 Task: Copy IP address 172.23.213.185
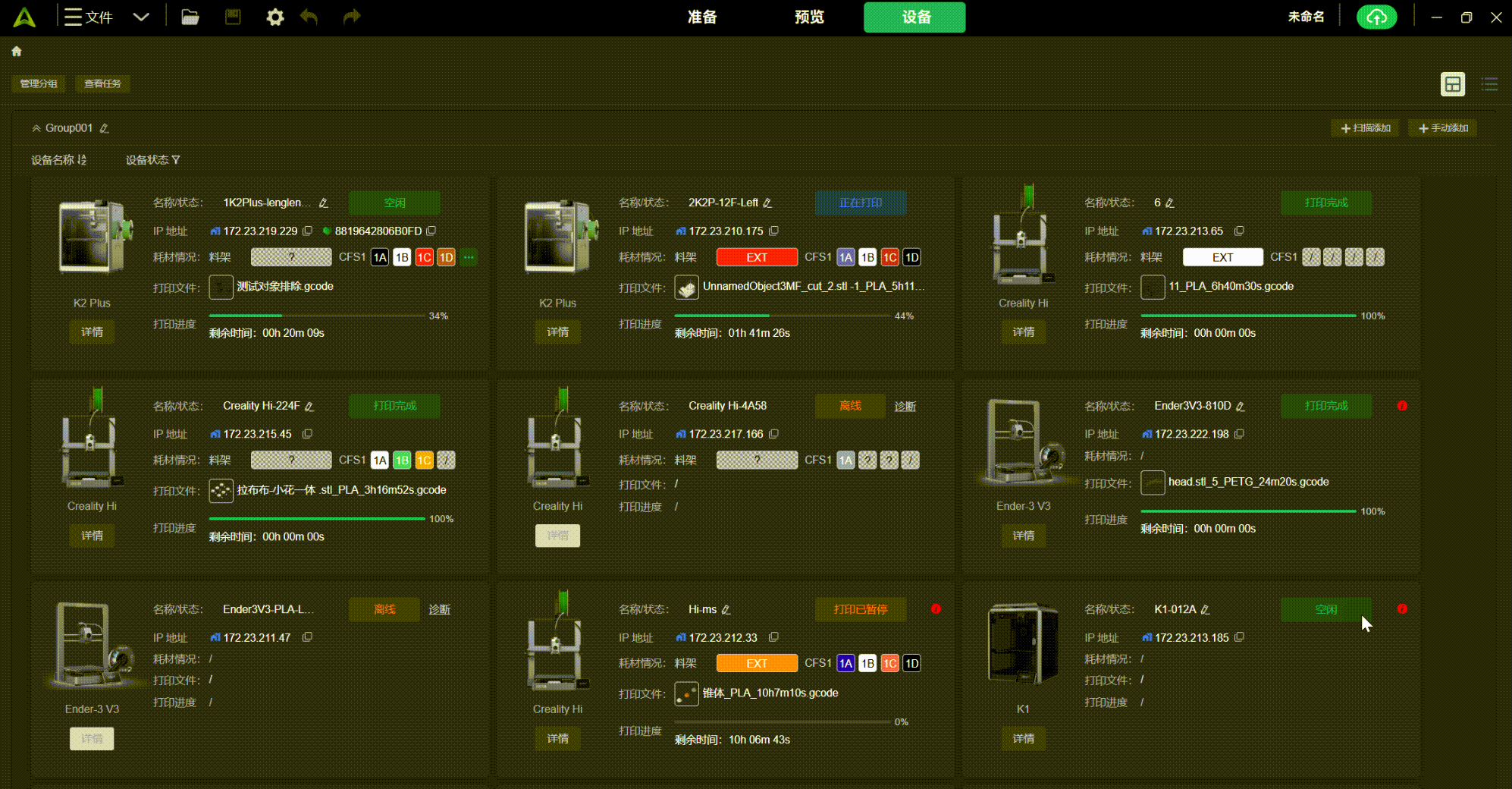(1239, 637)
